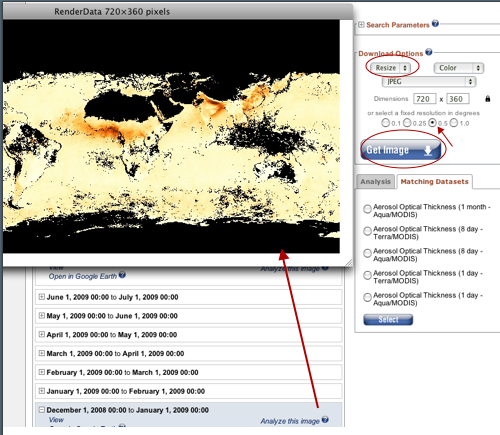Open help icon next to Download Options
The width and height of the screenshot is (500, 435).
(429, 52)
